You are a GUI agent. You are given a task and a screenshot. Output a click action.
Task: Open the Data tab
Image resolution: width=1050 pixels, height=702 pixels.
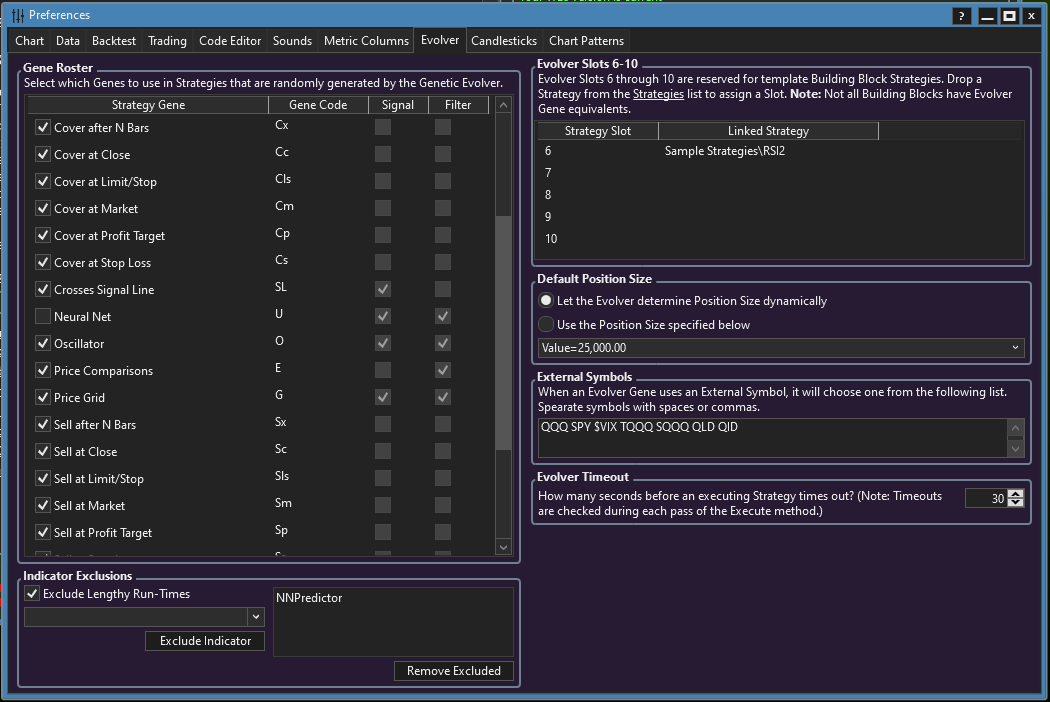point(68,41)
